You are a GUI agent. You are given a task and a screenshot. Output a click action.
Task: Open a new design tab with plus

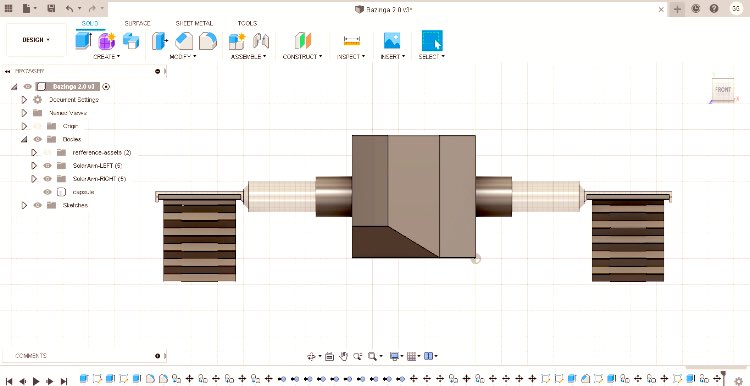(677, 9)
